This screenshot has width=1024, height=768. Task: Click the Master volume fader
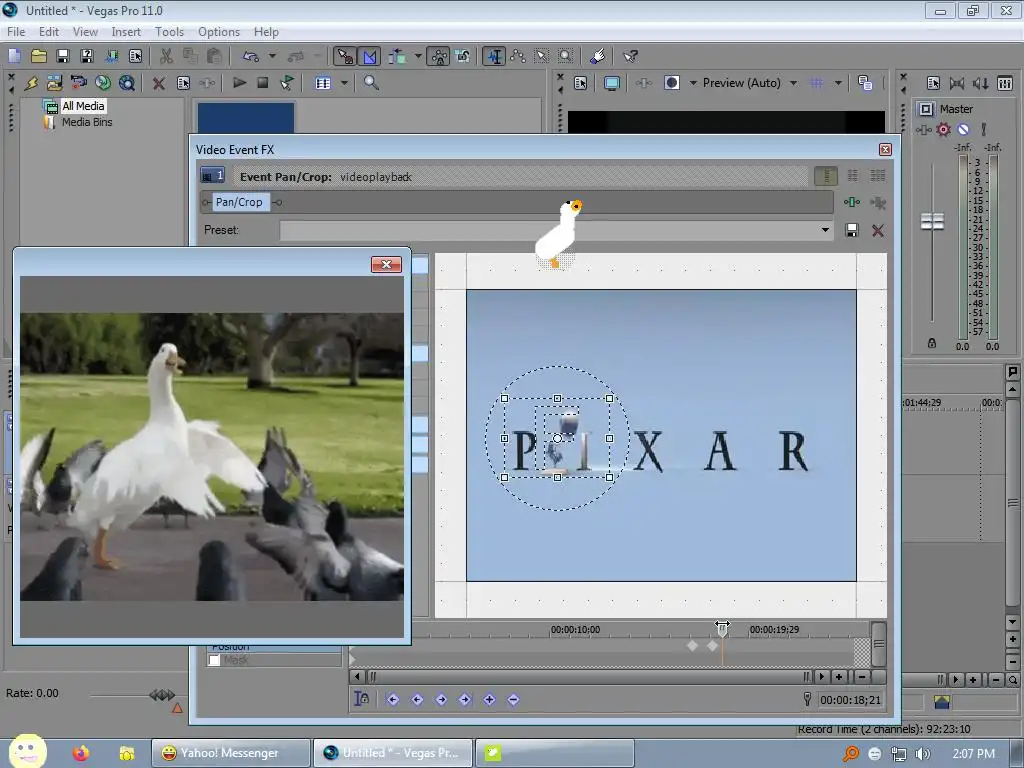(932, 222)
